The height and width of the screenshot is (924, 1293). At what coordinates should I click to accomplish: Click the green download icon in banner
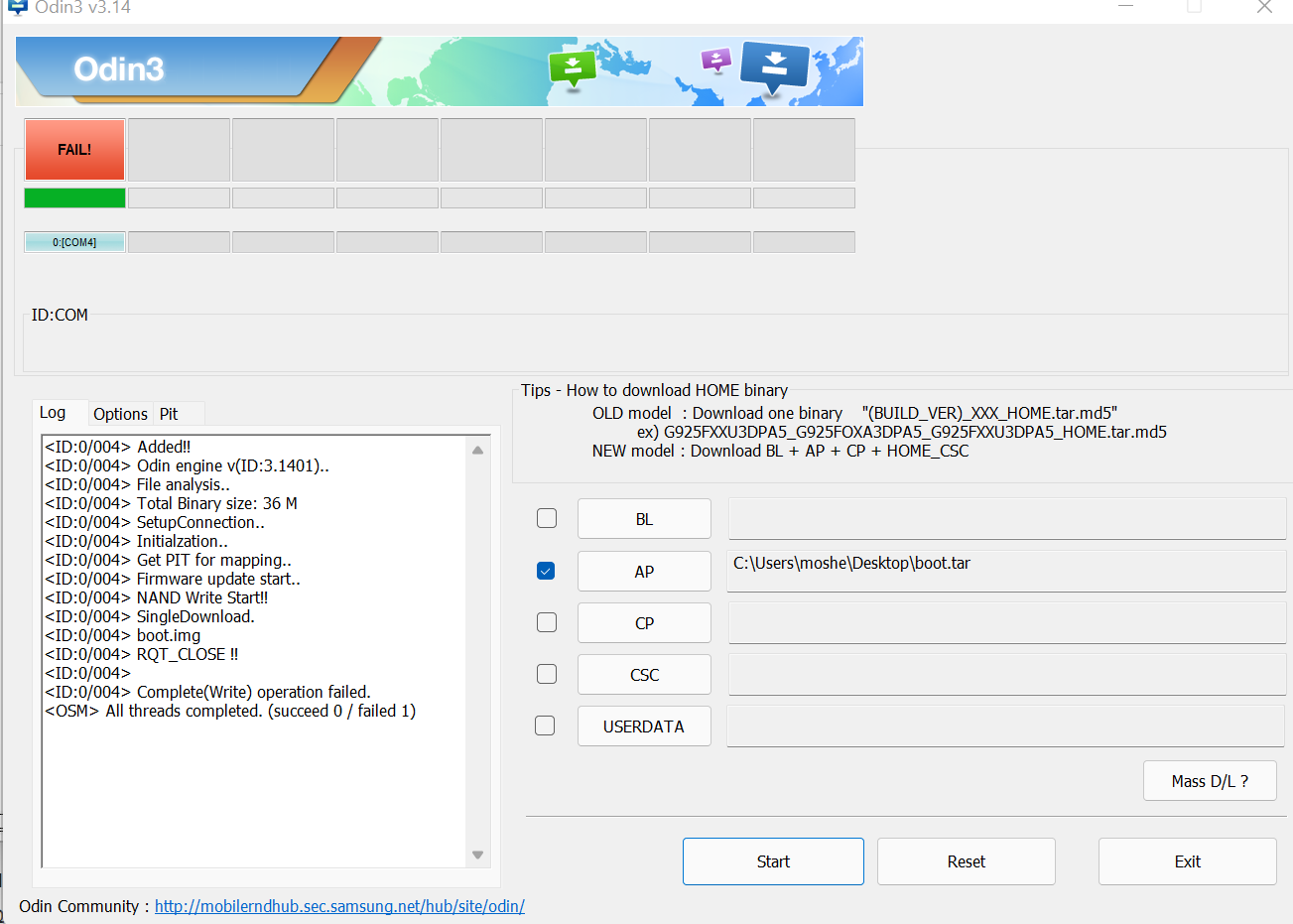pos(573,68)
